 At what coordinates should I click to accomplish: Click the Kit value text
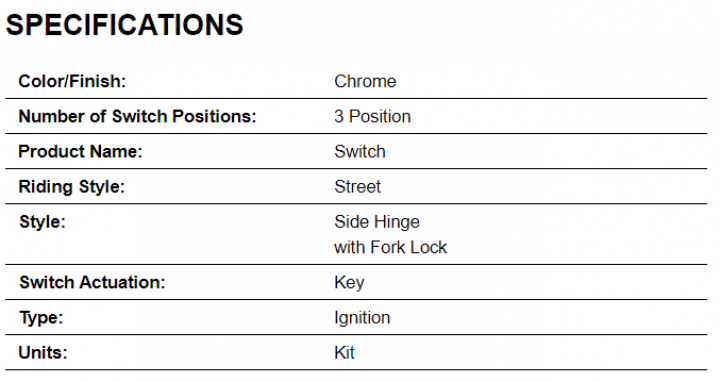344,353
